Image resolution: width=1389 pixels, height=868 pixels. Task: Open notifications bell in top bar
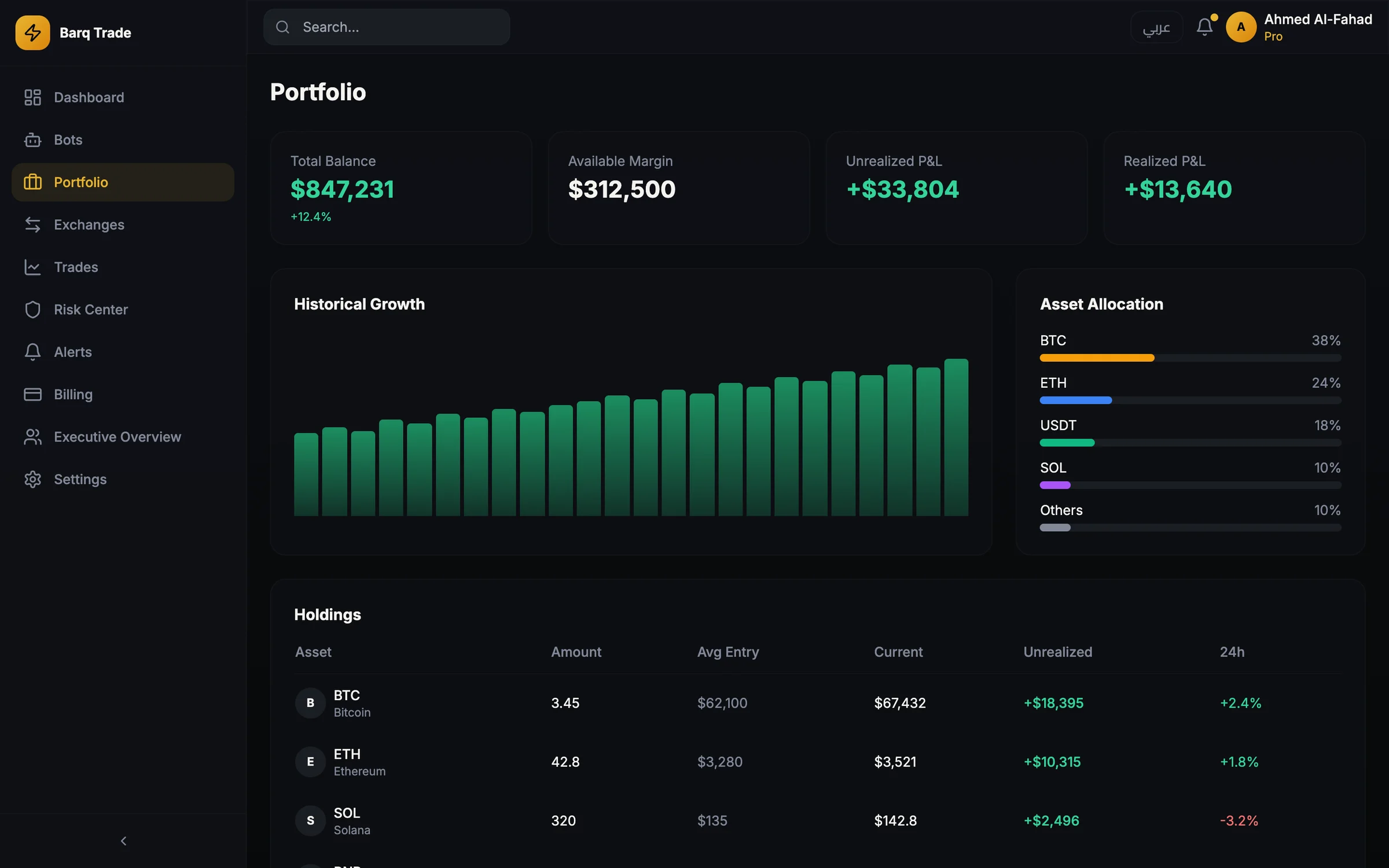point(1204,27)
